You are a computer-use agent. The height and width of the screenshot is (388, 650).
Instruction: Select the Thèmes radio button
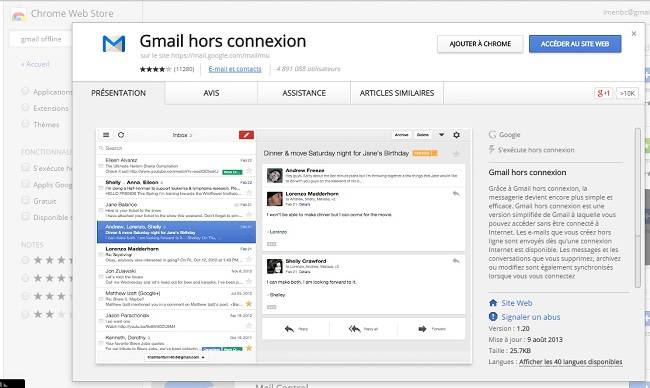point(25,124)
